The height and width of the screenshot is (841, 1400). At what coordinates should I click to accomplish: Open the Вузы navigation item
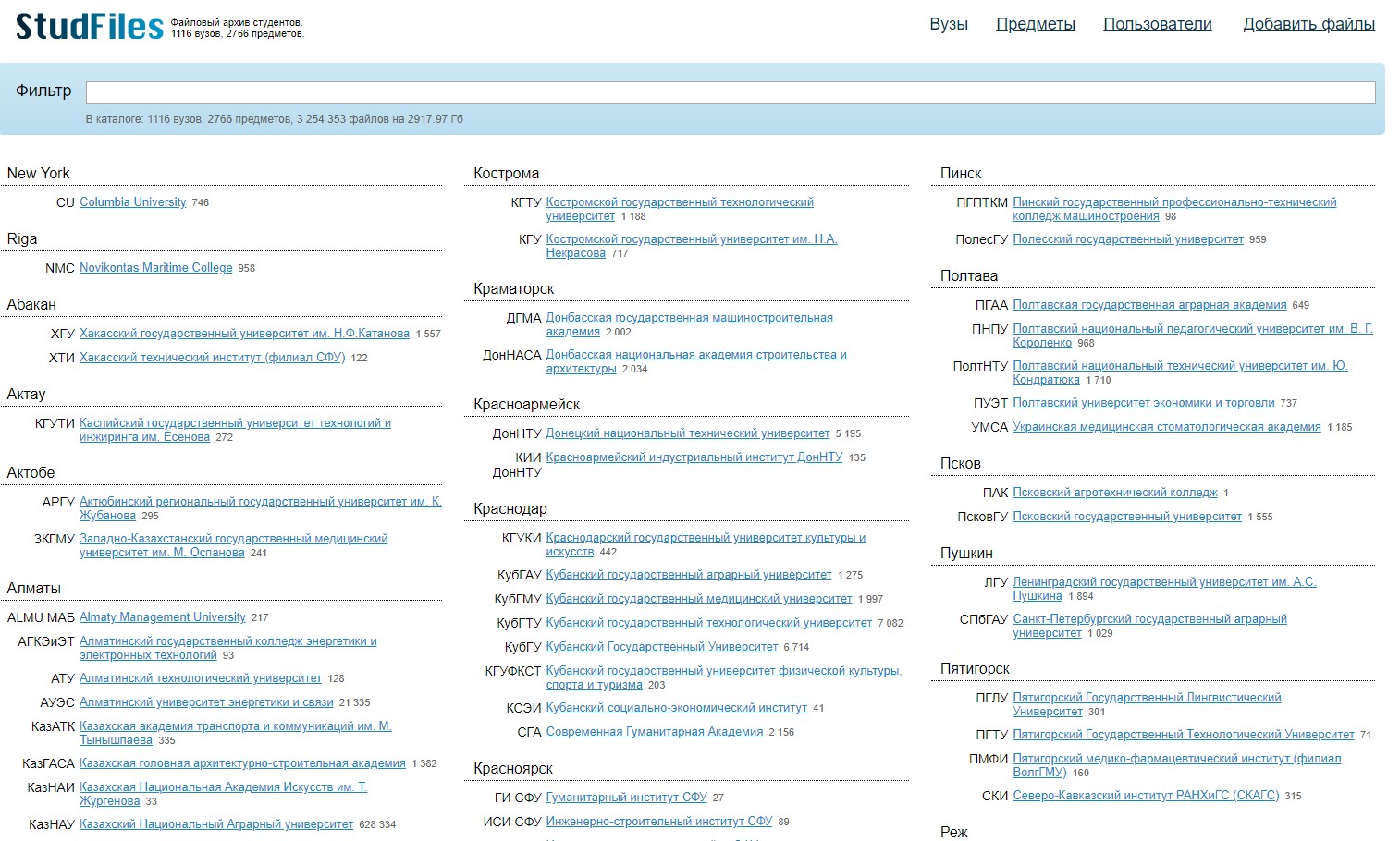pyautogui.click(x=949, y=24)
